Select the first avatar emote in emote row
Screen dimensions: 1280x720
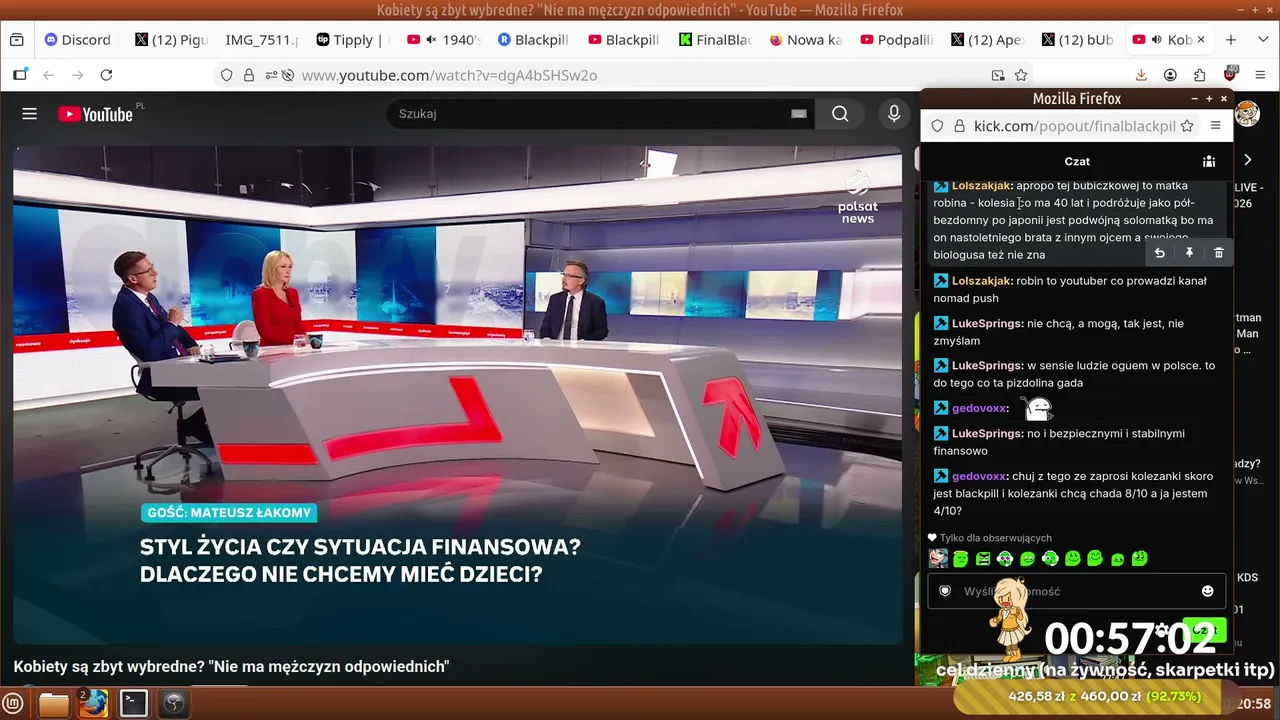(x=938, y=558)
